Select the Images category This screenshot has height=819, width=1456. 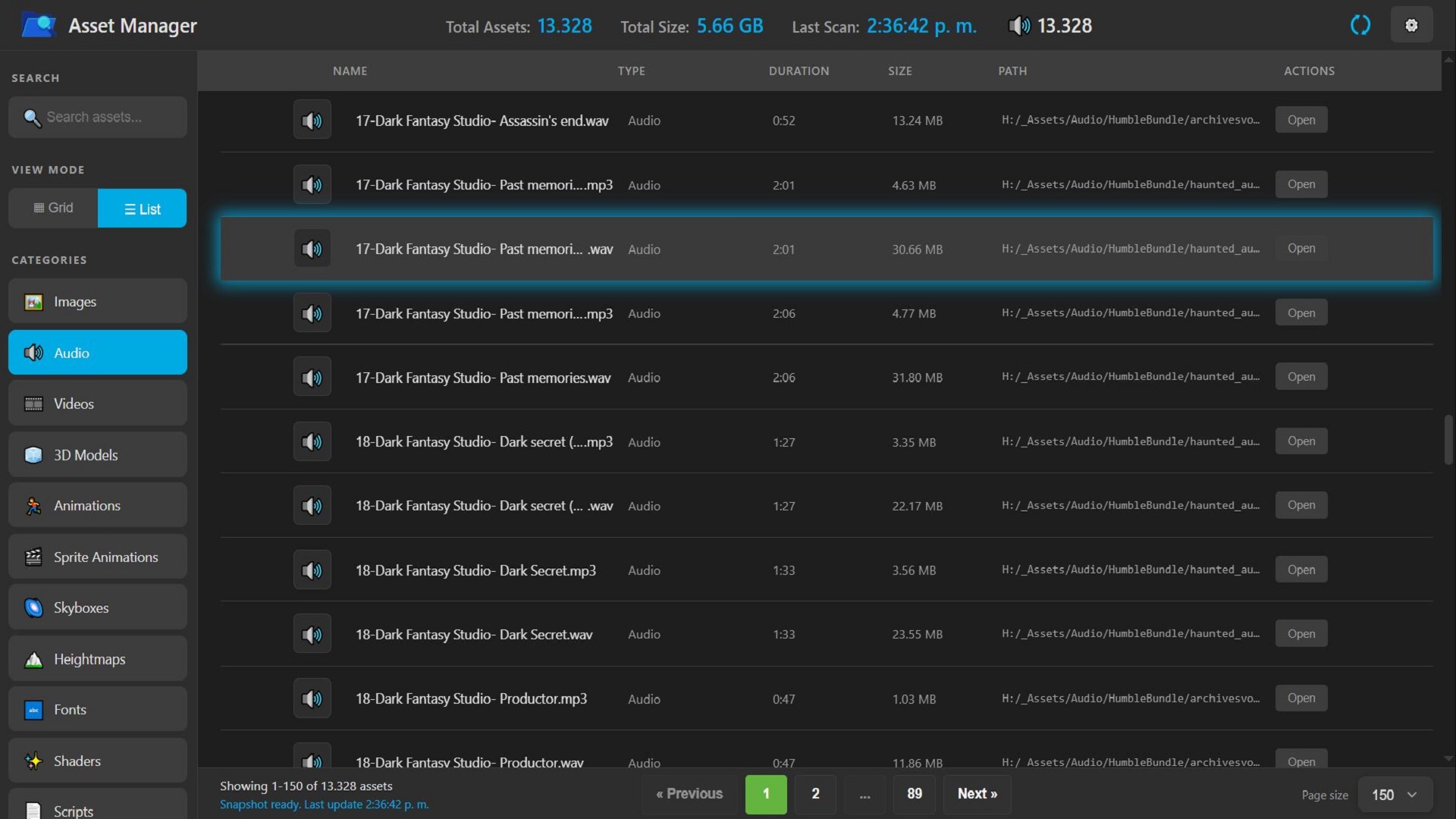tap(97, 301)
